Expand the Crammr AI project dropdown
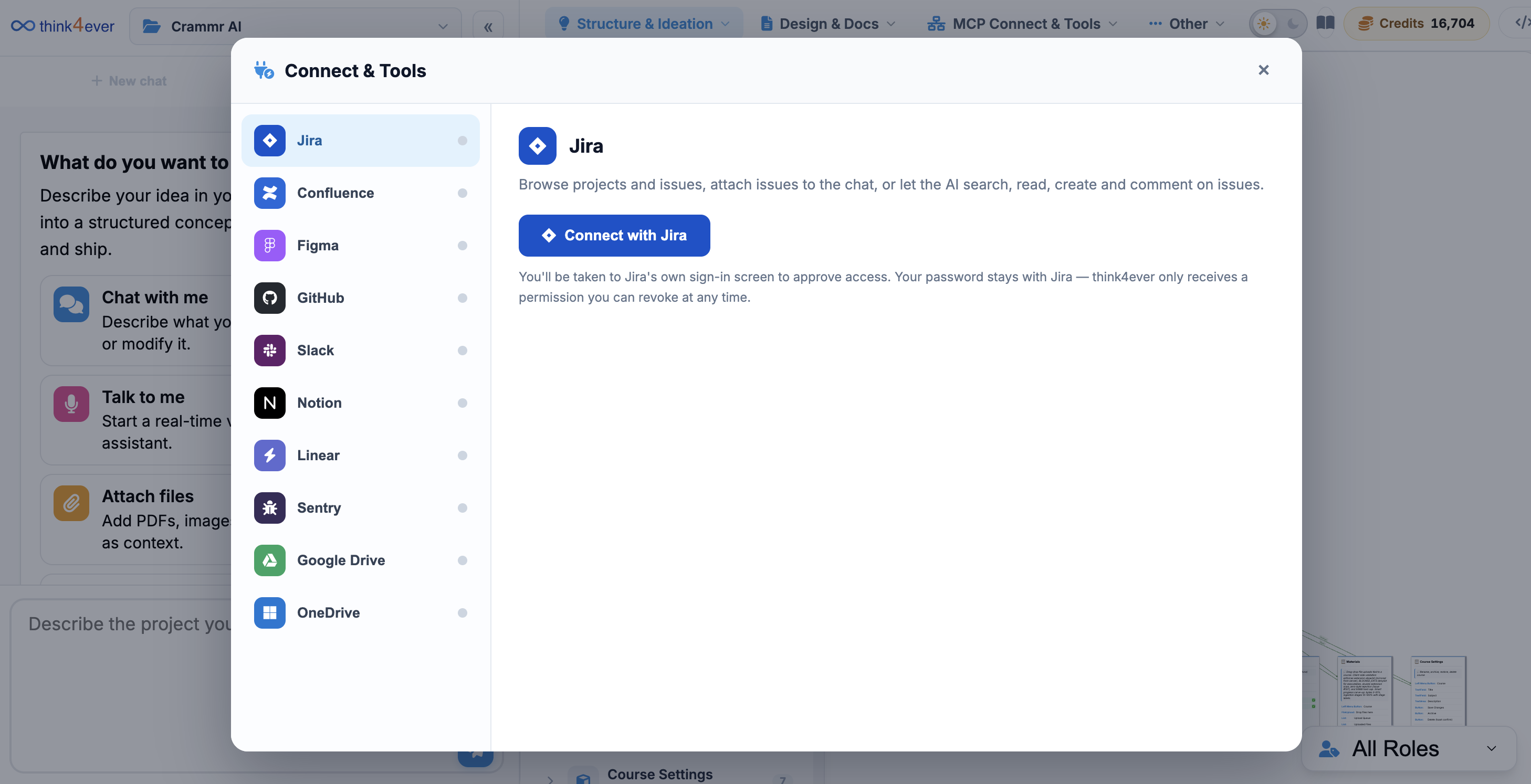The image size is (1531, 784). click(x=295, y=26)
